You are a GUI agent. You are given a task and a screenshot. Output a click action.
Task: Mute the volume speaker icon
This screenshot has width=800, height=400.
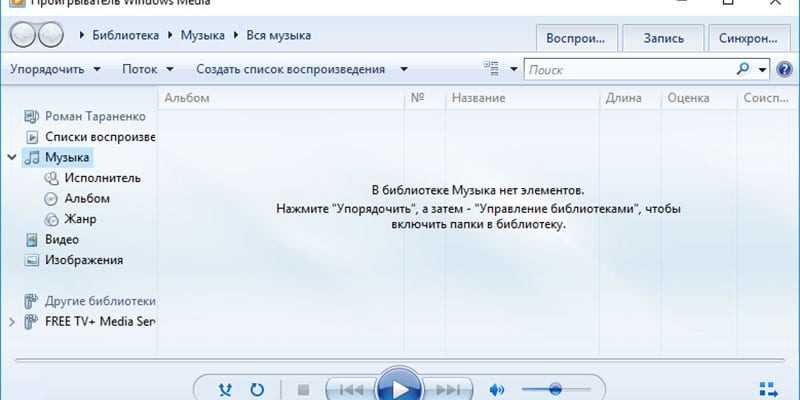tap(496, 390)
